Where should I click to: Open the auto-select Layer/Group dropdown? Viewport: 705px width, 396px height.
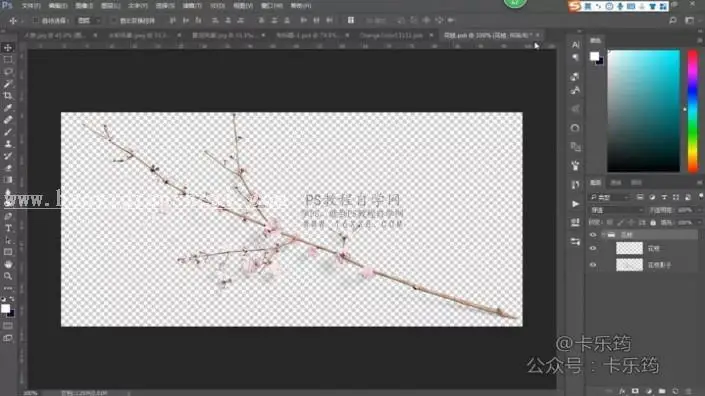pos(89,21)
